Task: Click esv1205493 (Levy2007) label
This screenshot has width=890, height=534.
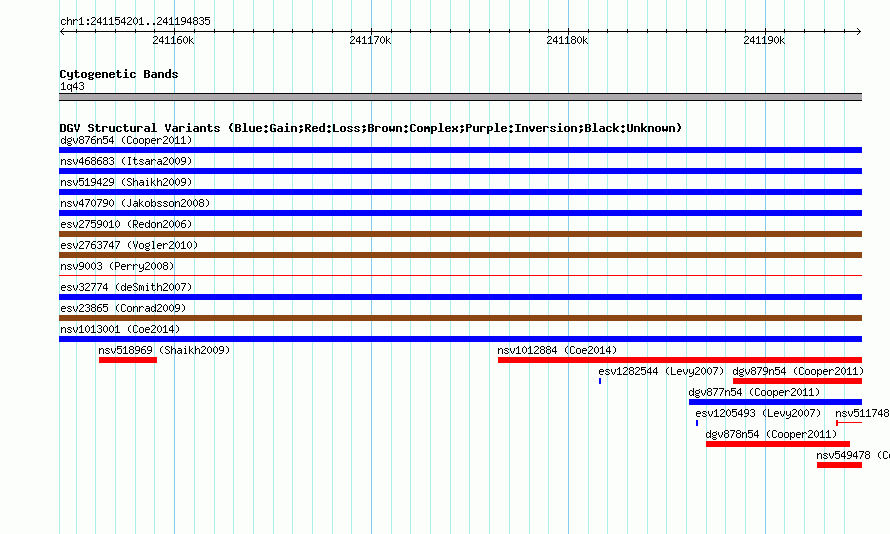Action: pyautogui.click(x=758, y=413)
